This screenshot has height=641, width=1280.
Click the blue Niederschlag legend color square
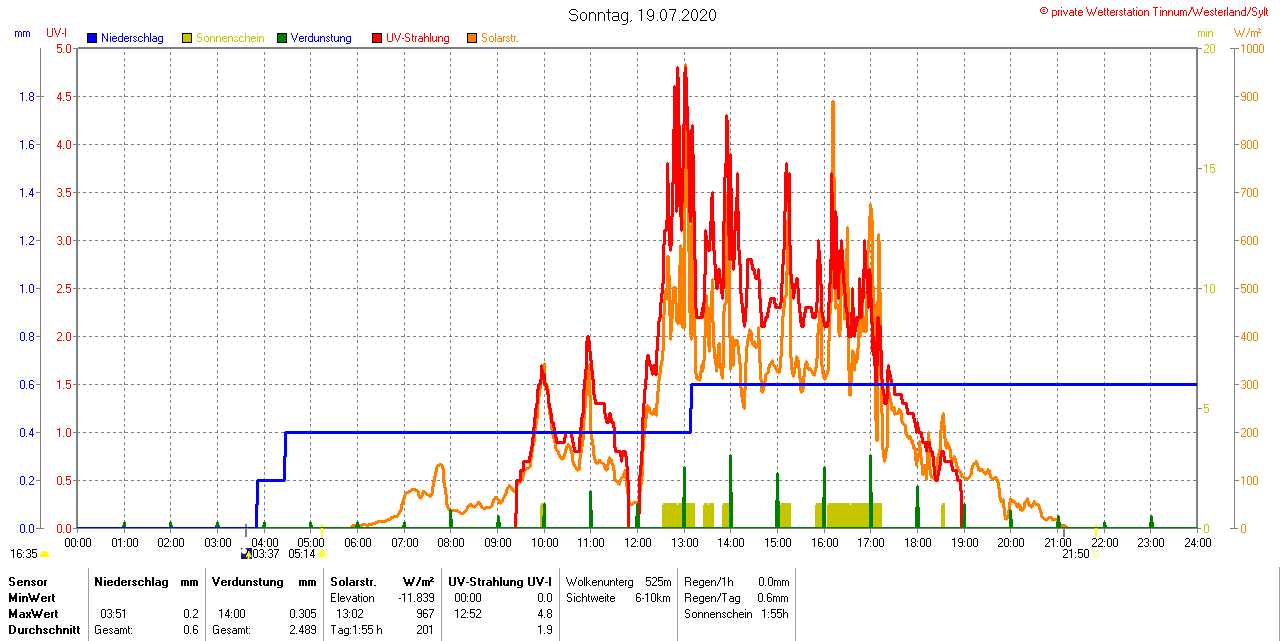tap(92, 38)
